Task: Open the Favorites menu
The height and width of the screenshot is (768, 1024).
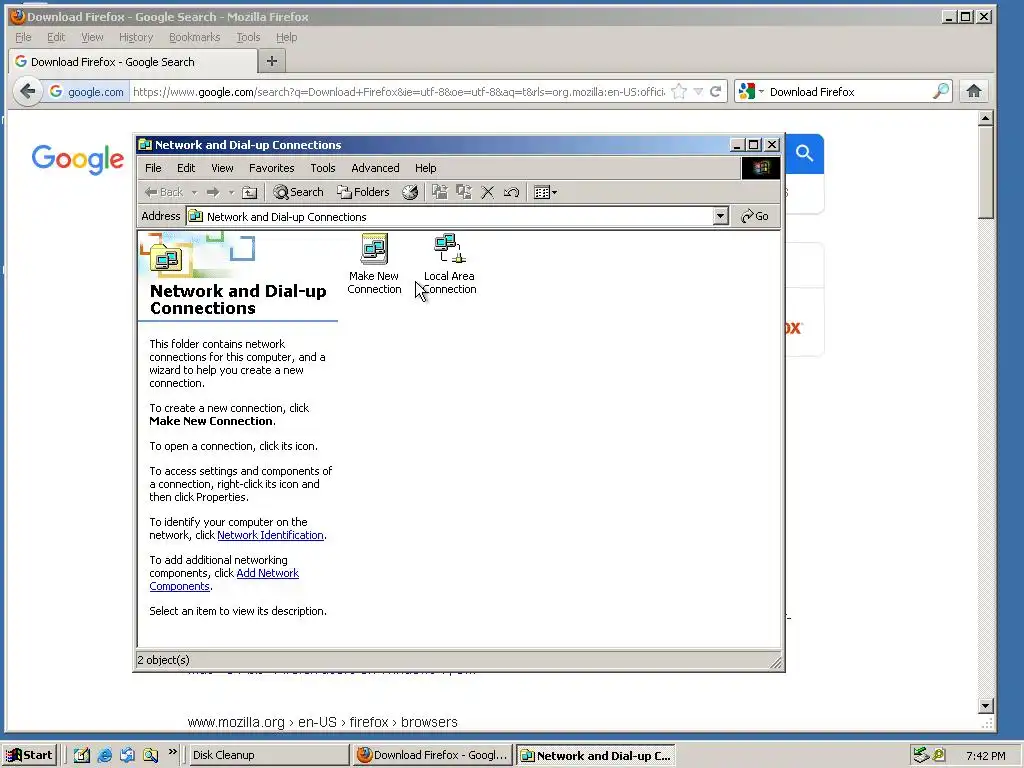Action: click(272, 168)
